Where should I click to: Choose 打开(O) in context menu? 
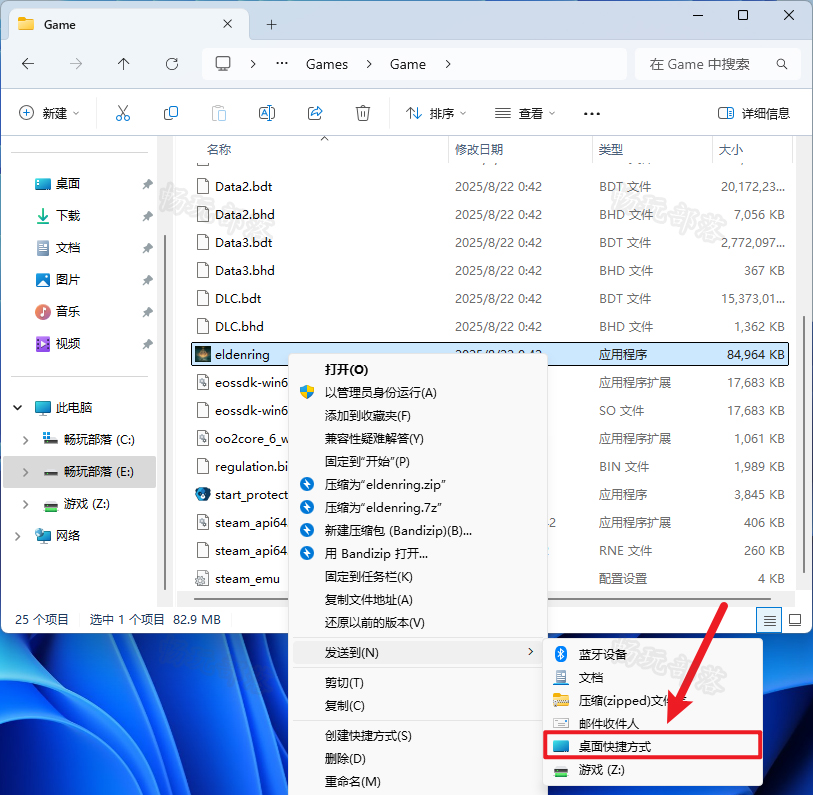tap(346, 370)
